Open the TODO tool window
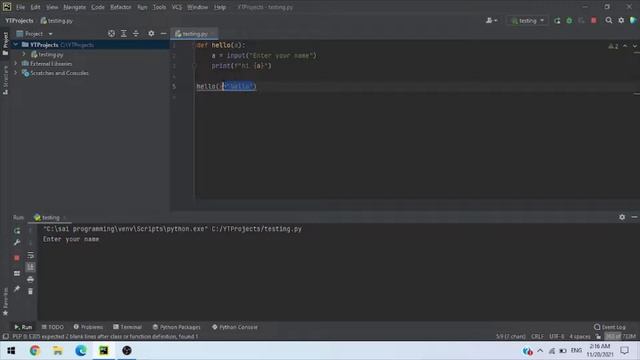 coord(53,327)
